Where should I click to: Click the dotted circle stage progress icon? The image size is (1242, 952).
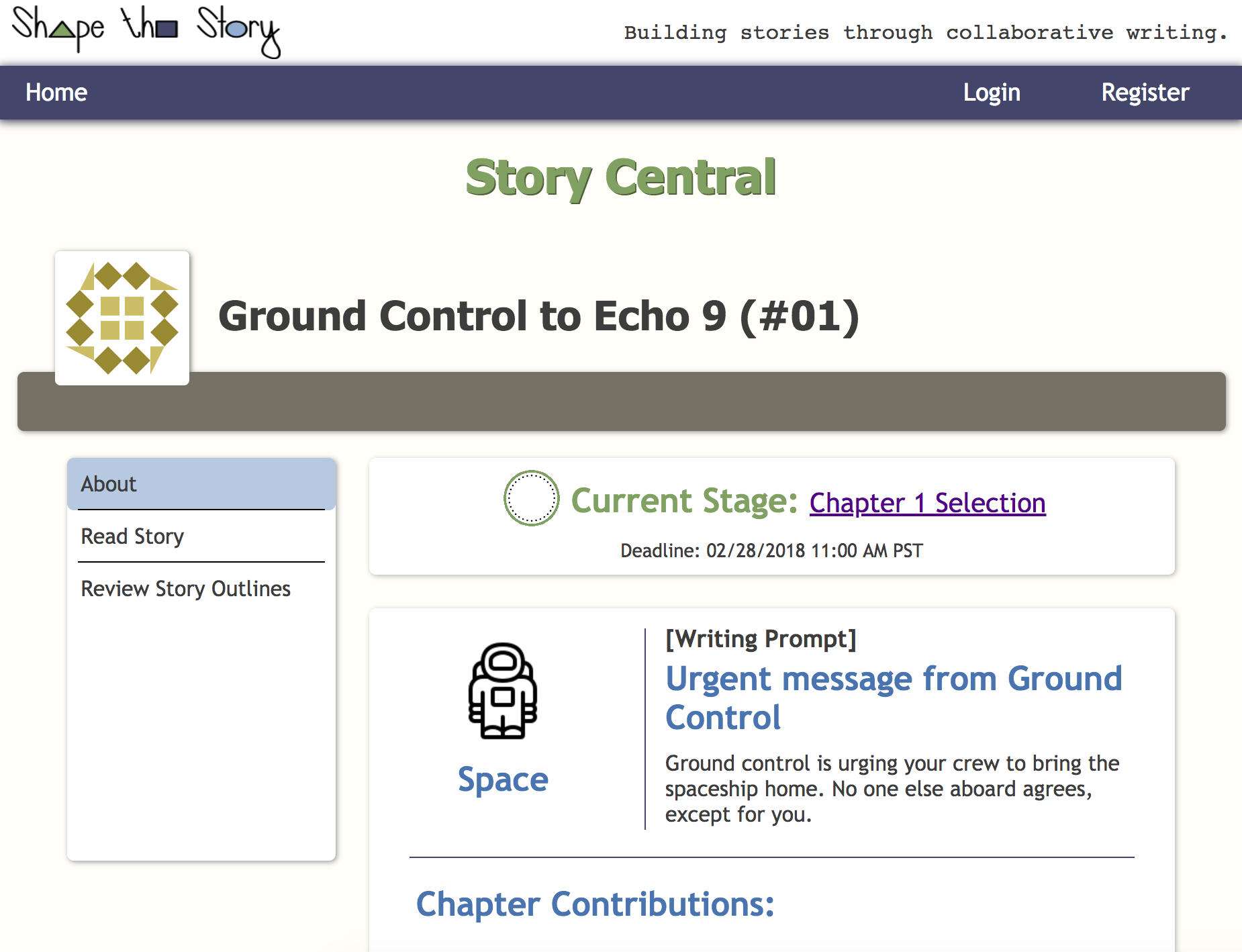click(531, 498)
